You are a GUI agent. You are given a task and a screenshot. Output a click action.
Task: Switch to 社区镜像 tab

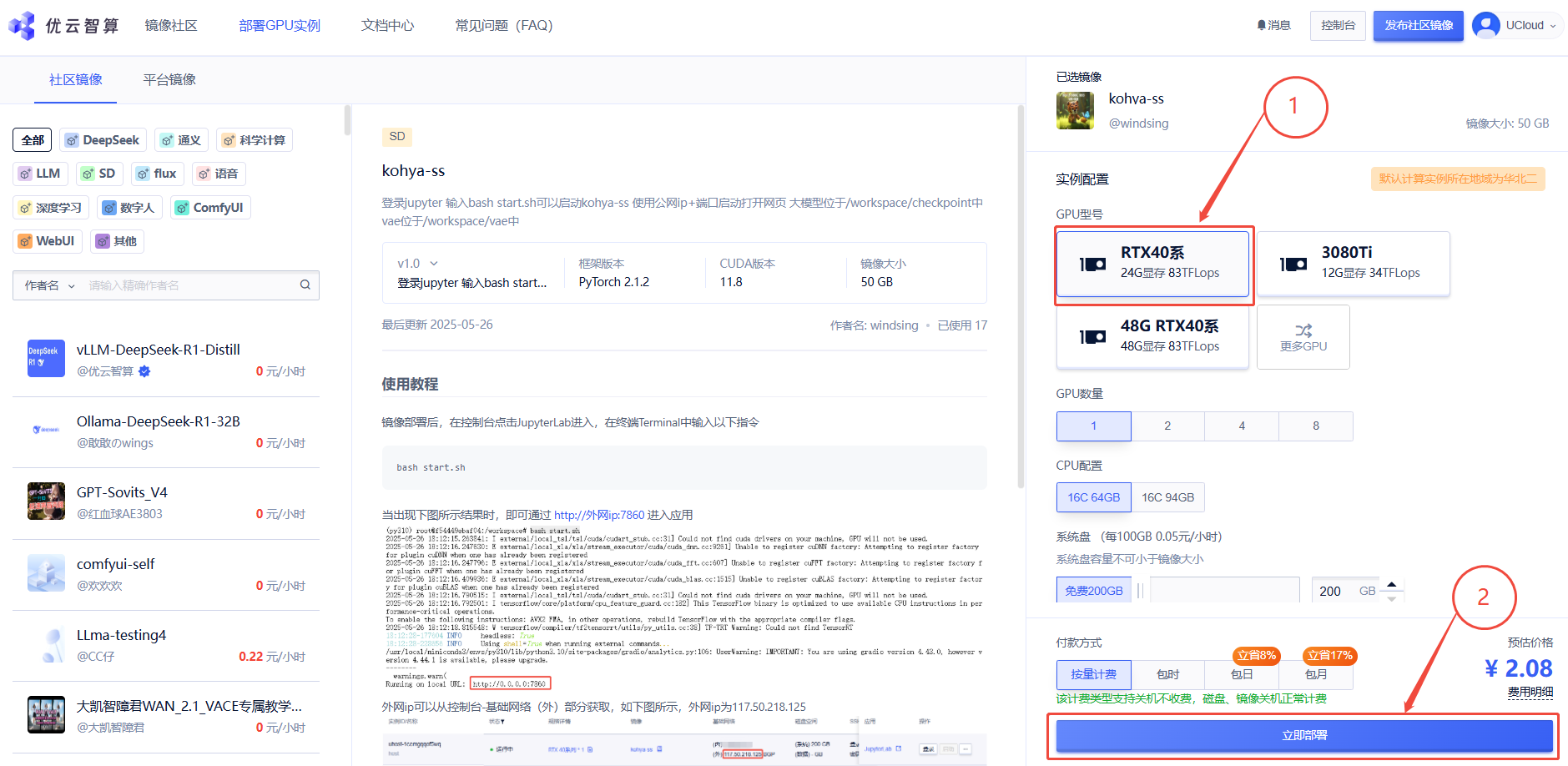(76, 80)
